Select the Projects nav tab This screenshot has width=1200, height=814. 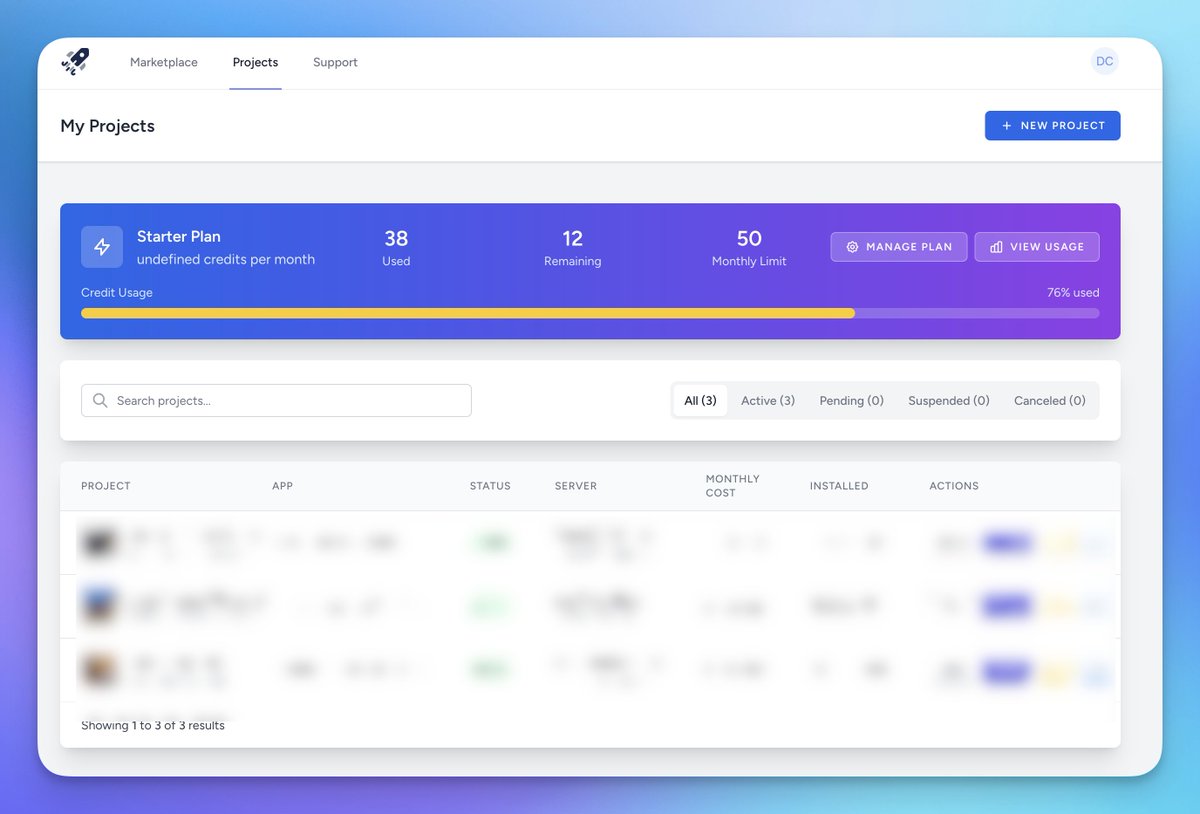(255, 62)
